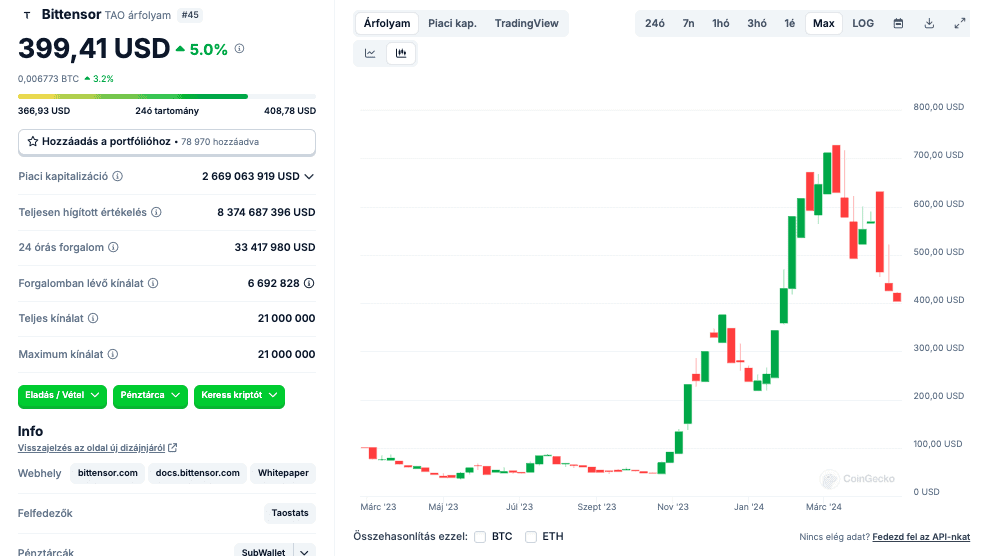1000x556 pixels.
Task: Open the Taostats explorer link
Action: (290, 513)
